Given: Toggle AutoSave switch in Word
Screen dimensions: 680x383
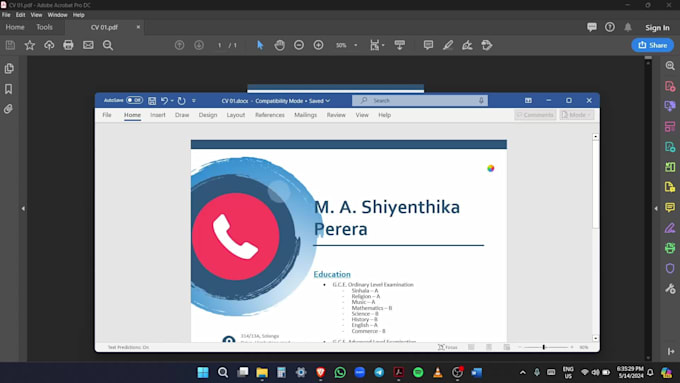Looking at the screenshot, I should tap(134, 100).
